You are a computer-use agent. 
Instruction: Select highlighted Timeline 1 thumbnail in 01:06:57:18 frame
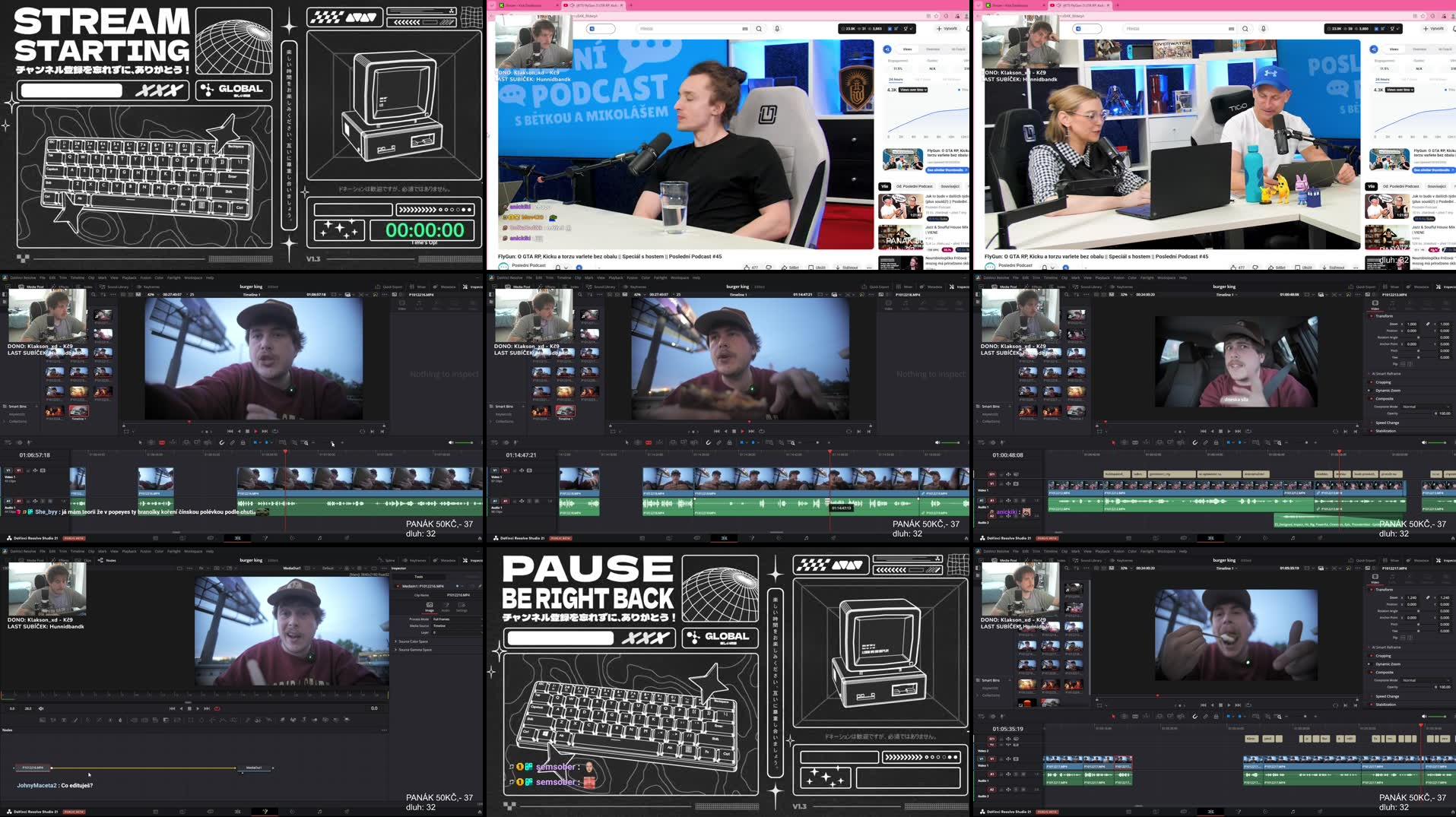point(79,411)
